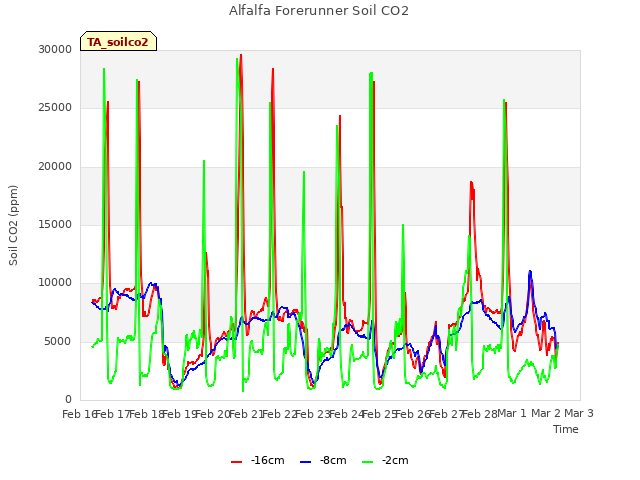Screen dimensions: 640x480
Task: Click the 25000 y-axis tick label
Action: [x=55, y=108]
